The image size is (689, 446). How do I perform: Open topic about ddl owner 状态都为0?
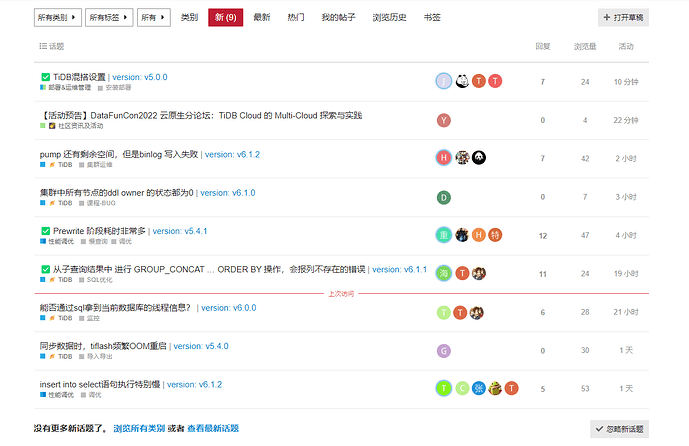click(116, 193)
